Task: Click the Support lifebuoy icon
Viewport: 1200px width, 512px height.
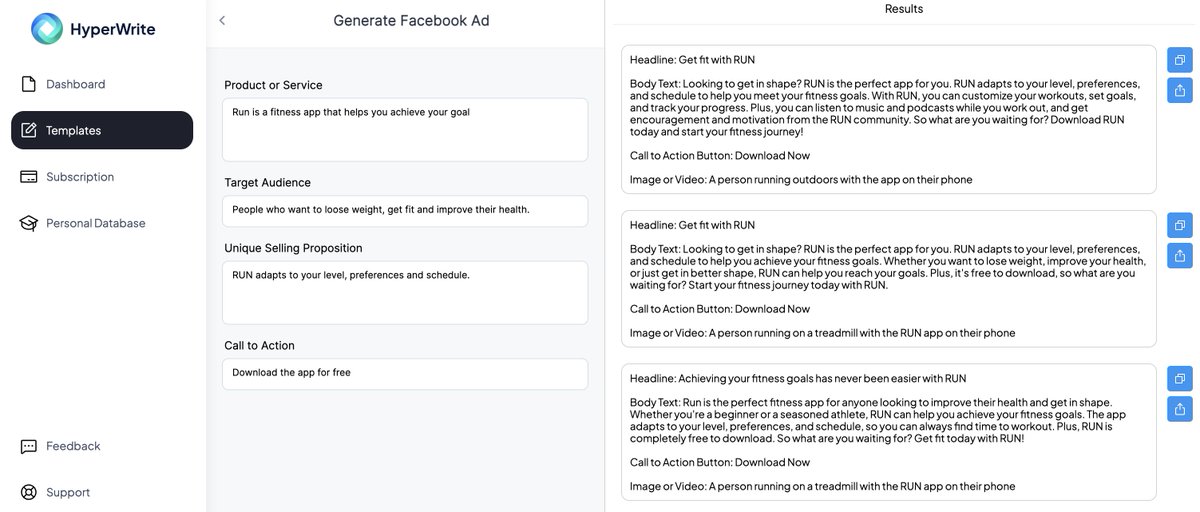Action: tap(28, 492)
